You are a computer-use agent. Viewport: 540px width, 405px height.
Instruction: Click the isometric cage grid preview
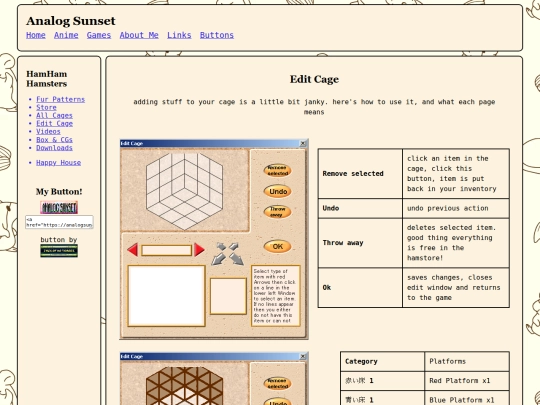(x=184, y=191)
